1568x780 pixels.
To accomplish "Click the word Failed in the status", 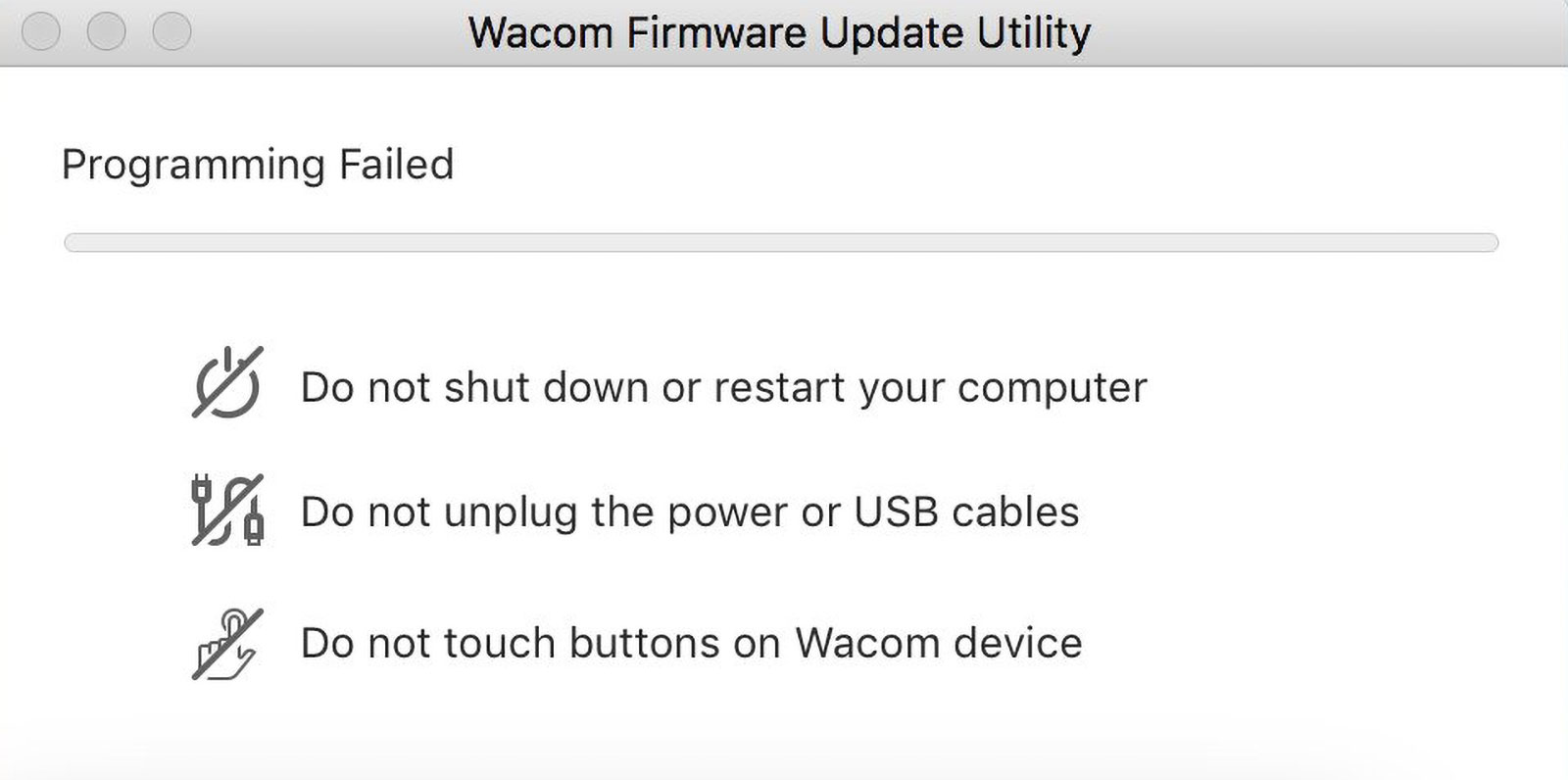I will pyautogui.click(x=396, y=165).
